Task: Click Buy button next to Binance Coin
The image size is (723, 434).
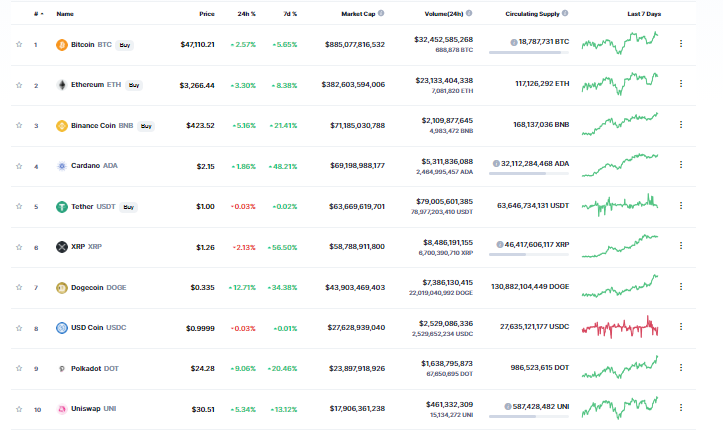Action: (146, 126)
